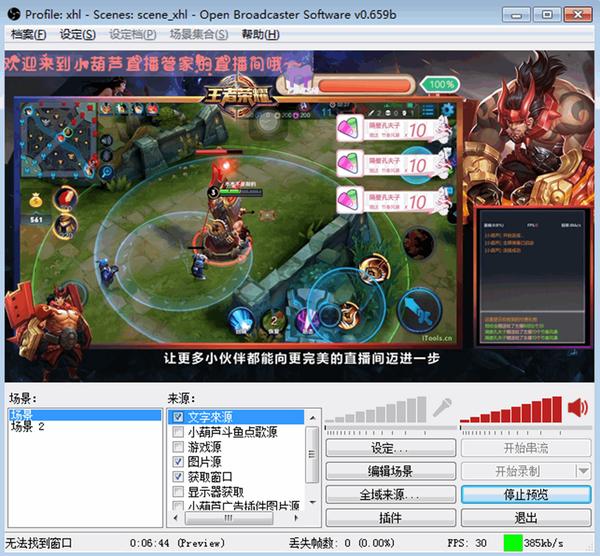
Task: Click the sources list scroll-right arrow
Action: (x=296, y=518)
